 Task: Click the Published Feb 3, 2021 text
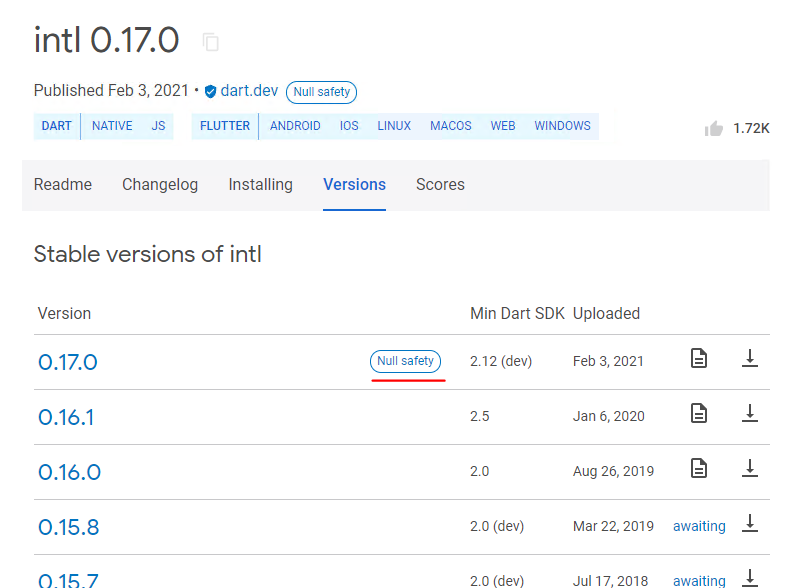click(111, 91)
